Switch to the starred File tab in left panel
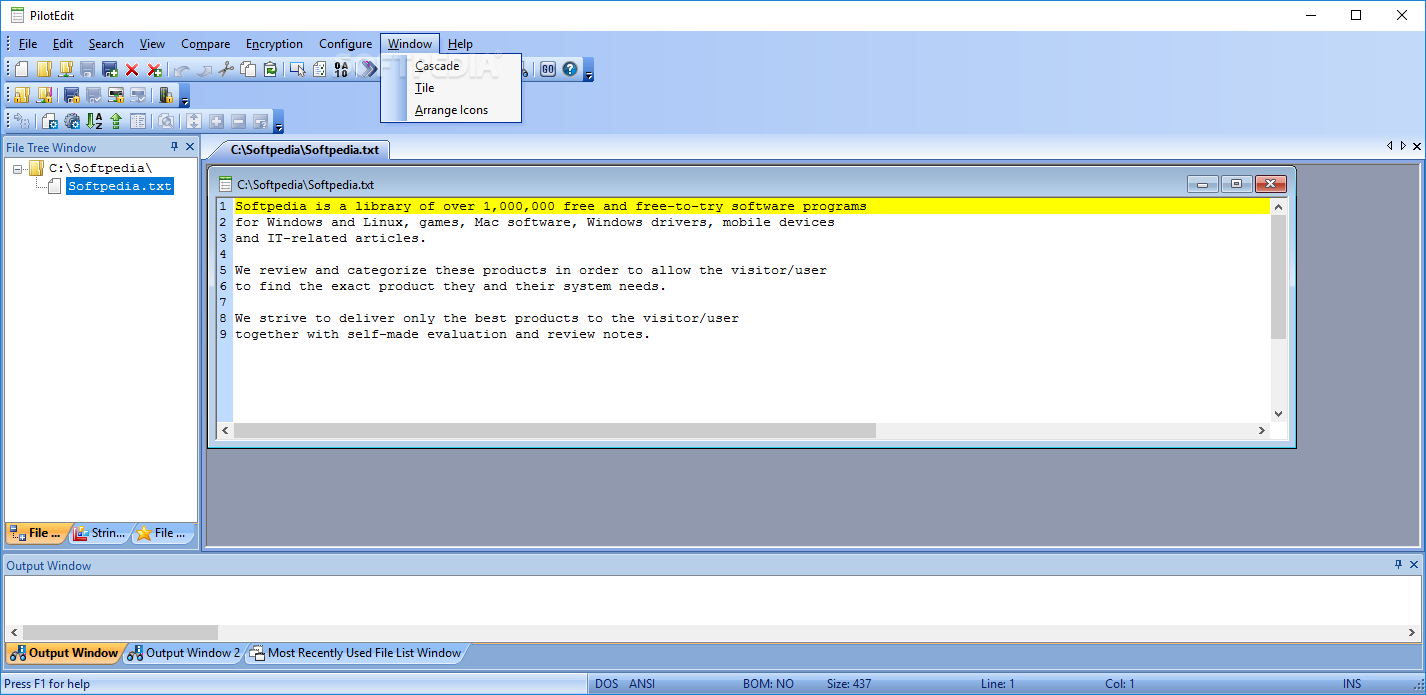This screenshot has width=1426, height=695. (163, 533)
